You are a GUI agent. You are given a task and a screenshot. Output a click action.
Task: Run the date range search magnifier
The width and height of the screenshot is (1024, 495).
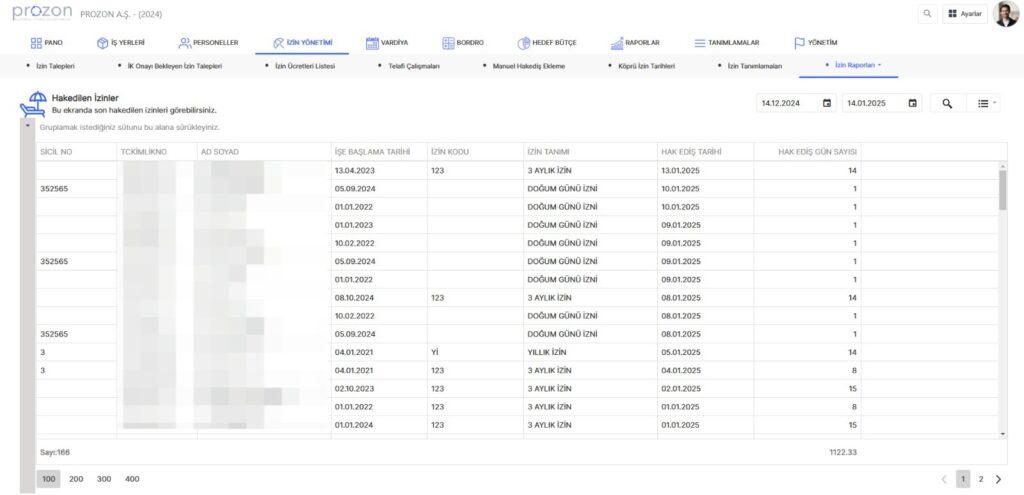click(x=947, y=103)
